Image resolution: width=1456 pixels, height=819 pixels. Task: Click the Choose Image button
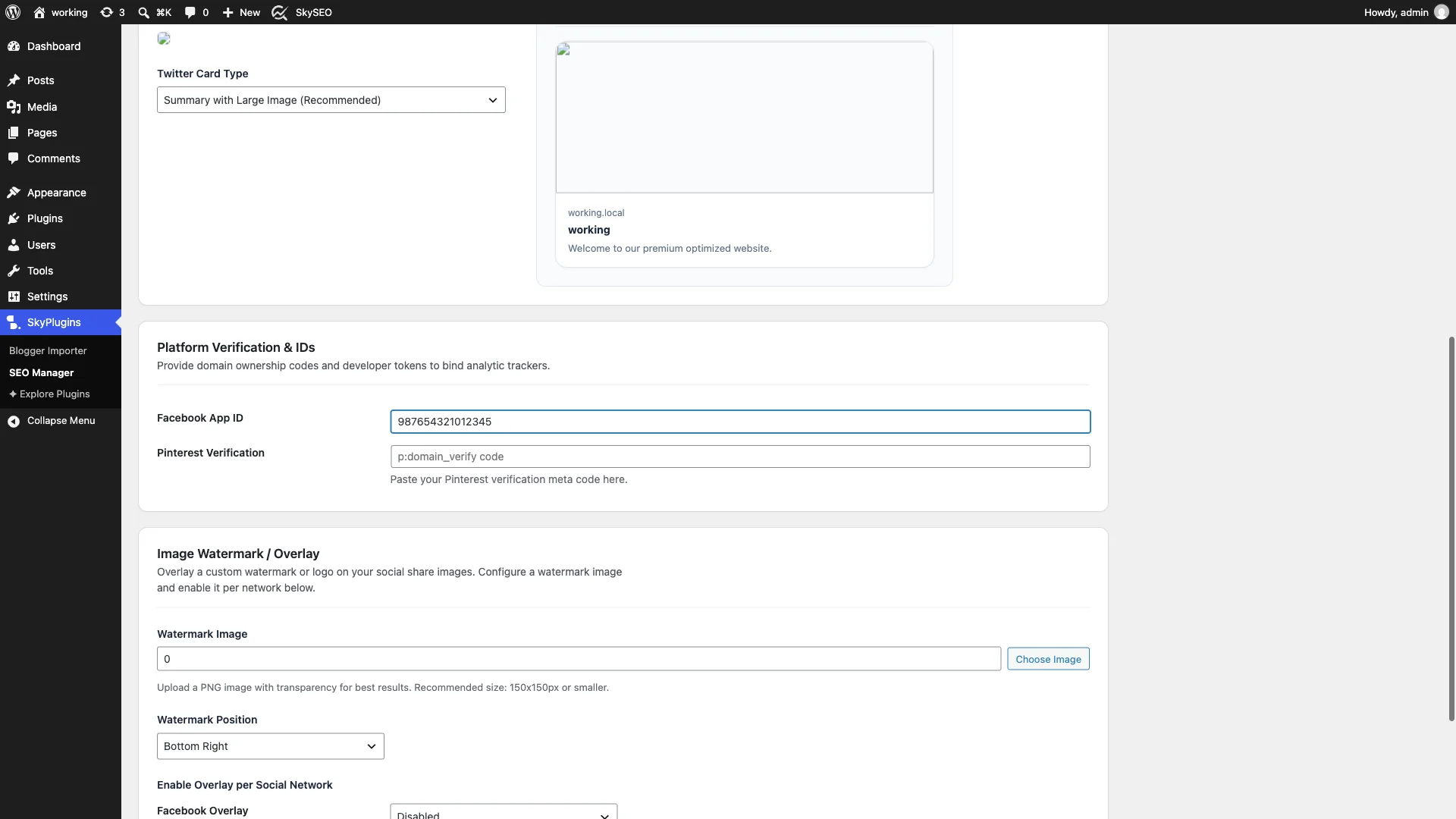(x=1048, y=659)
